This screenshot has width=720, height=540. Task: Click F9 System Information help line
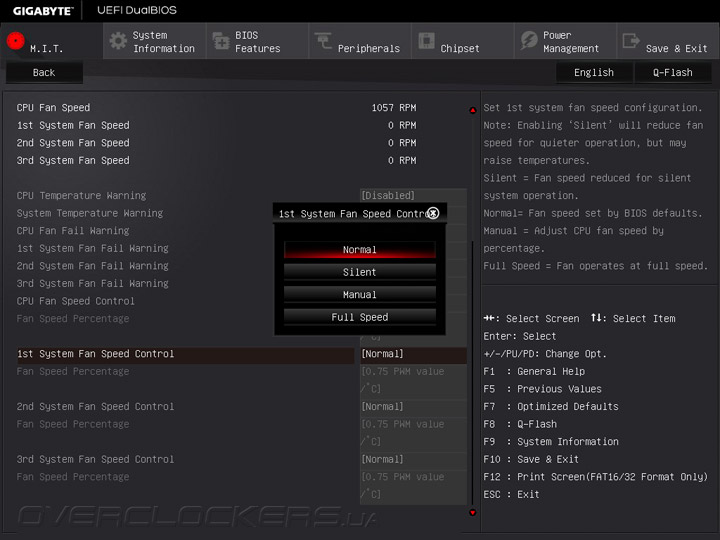(x=551, y=442)
